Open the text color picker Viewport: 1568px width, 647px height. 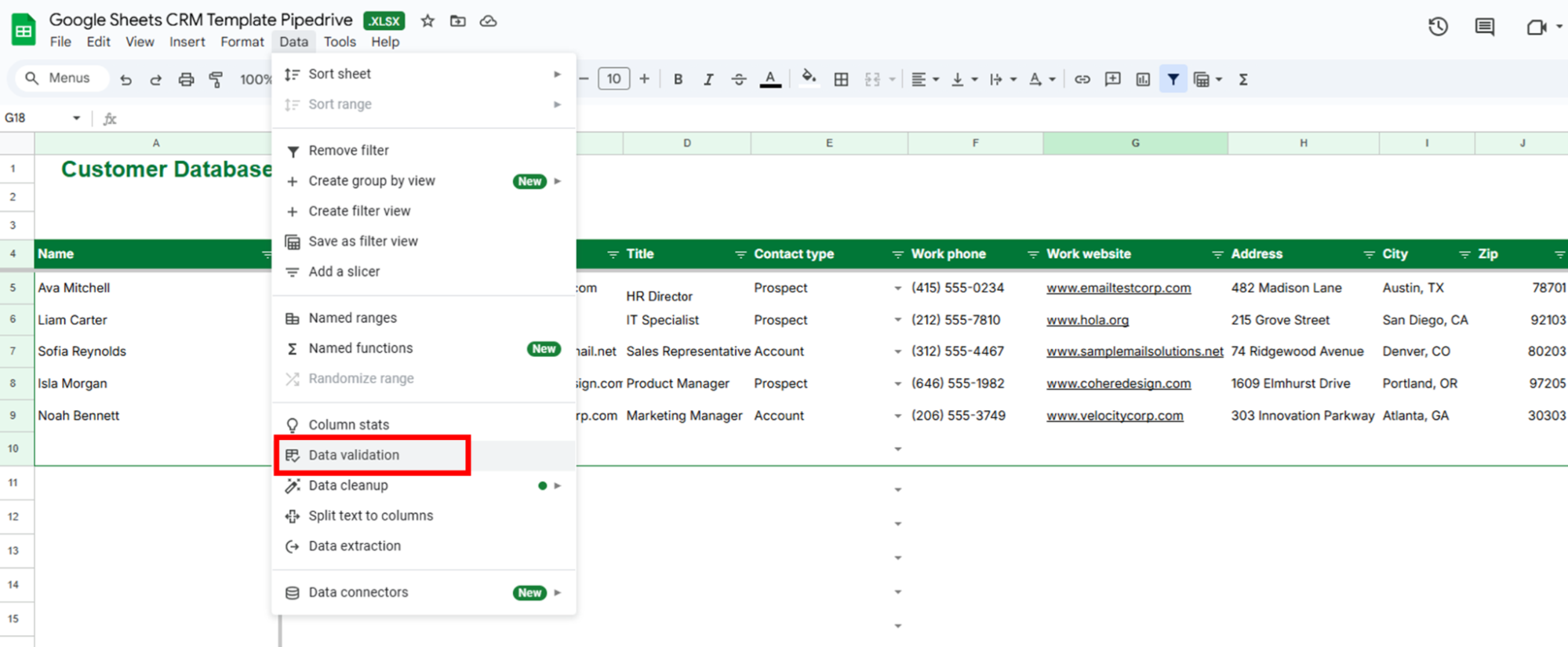coord(770,79)
